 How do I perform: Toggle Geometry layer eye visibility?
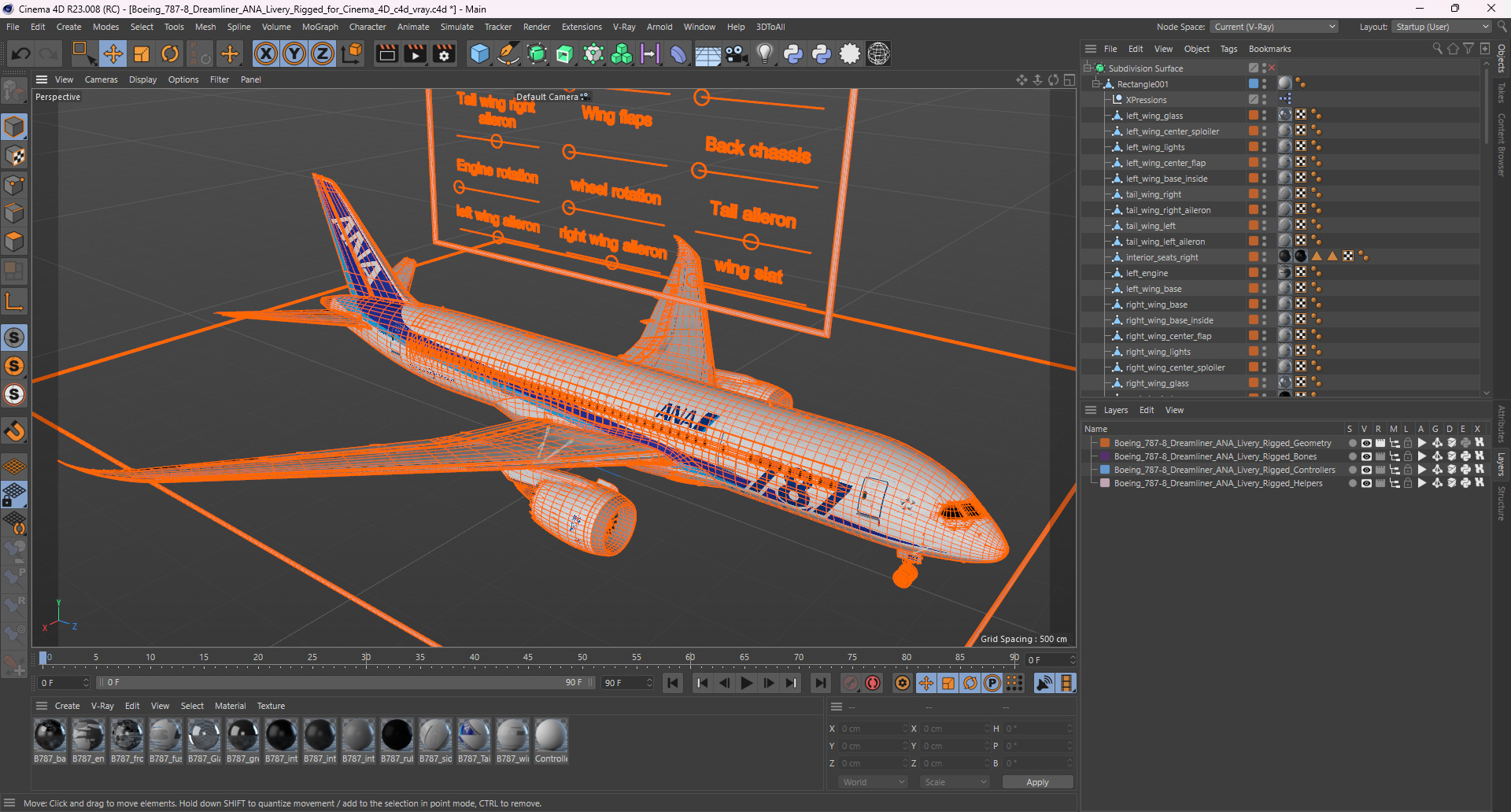coord(1365,443)
